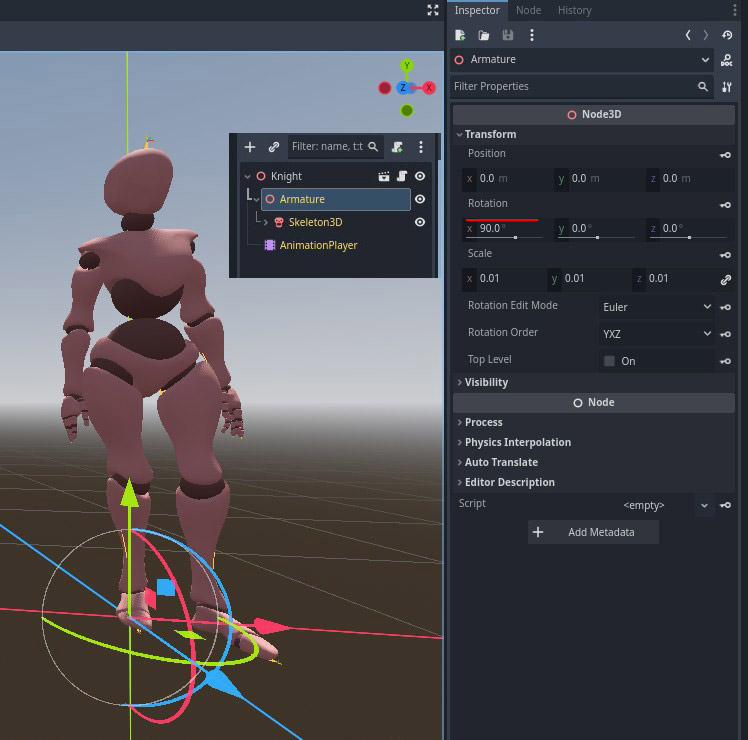Click the instantiate child scene link icon
Image resolution: width=748 pixels, height=740 pixels.
(x=274, y=147)
